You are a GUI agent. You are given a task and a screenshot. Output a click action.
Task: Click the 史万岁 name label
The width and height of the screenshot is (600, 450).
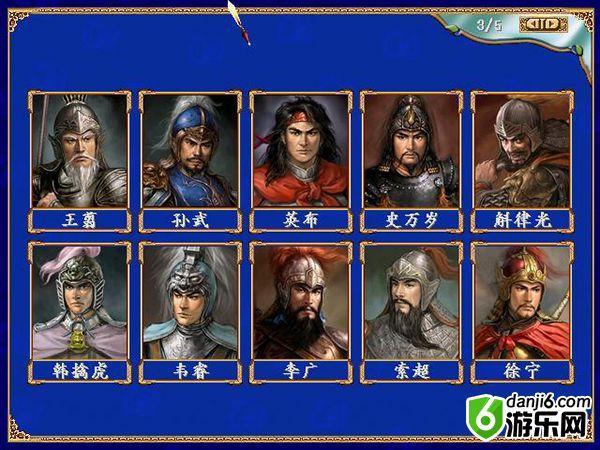[411, 221]
